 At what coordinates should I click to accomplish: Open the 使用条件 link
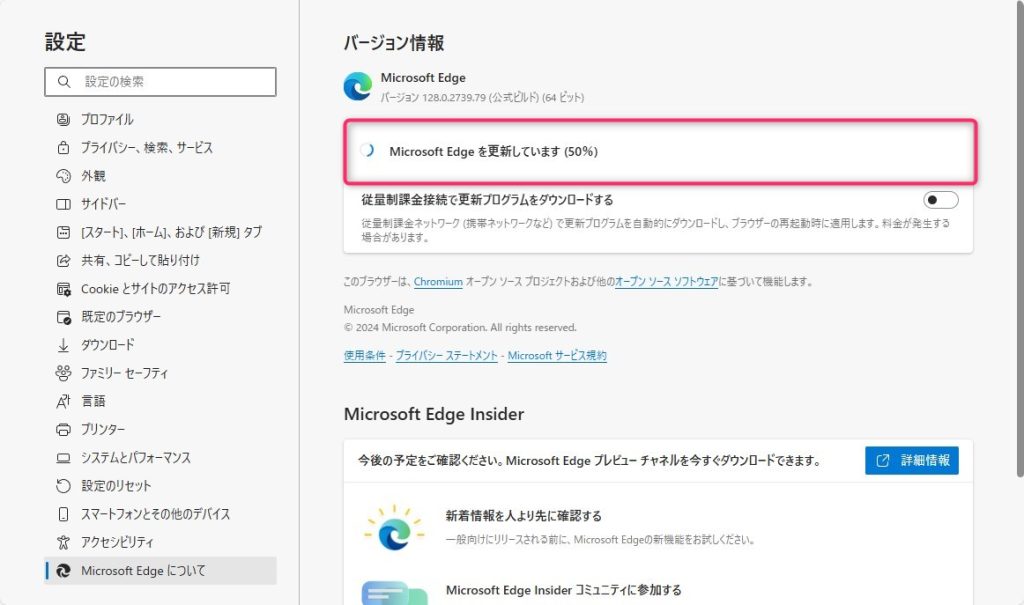click(x=364, y=355)
